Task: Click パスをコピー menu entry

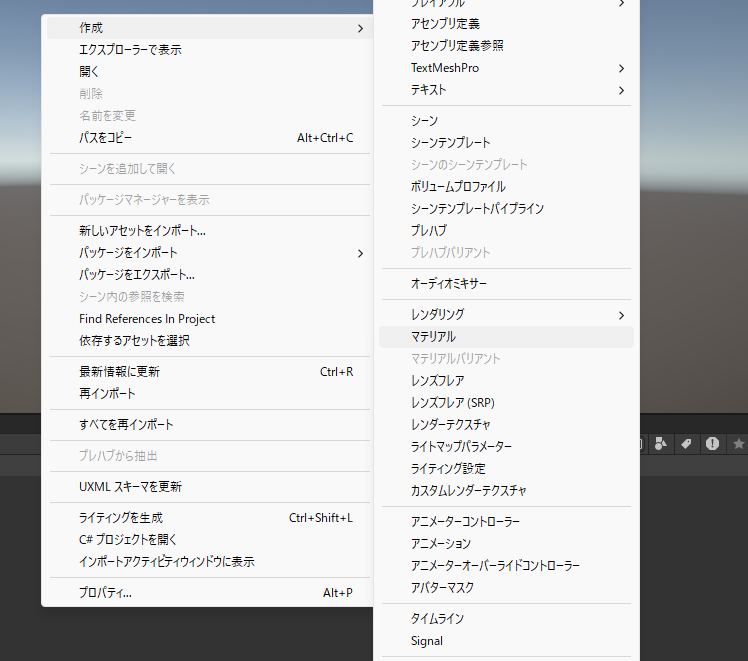Action: coord(106,138)
